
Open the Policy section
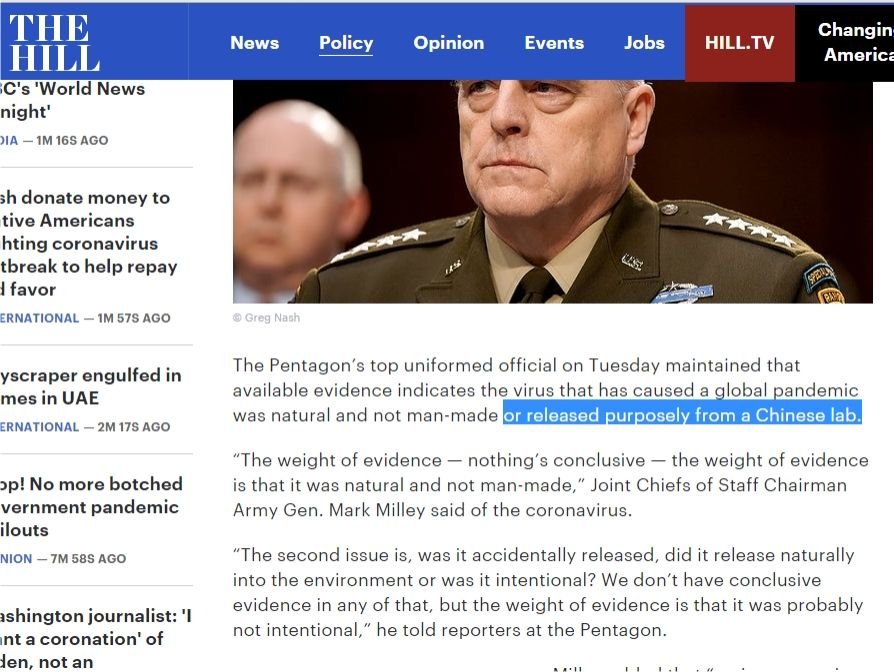(346, 43)
